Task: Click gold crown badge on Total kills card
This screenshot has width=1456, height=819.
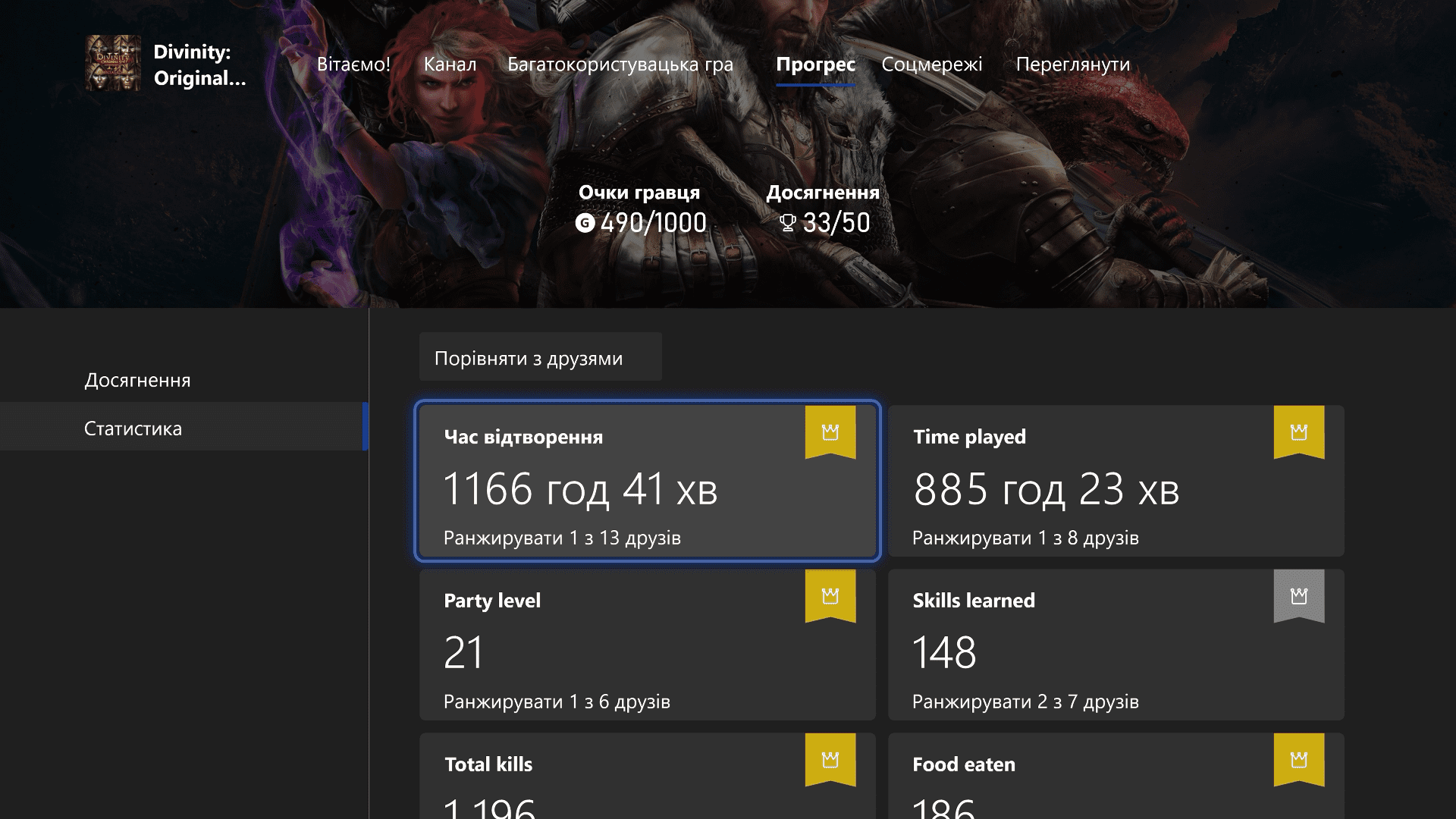Action: tap(830, 760)
